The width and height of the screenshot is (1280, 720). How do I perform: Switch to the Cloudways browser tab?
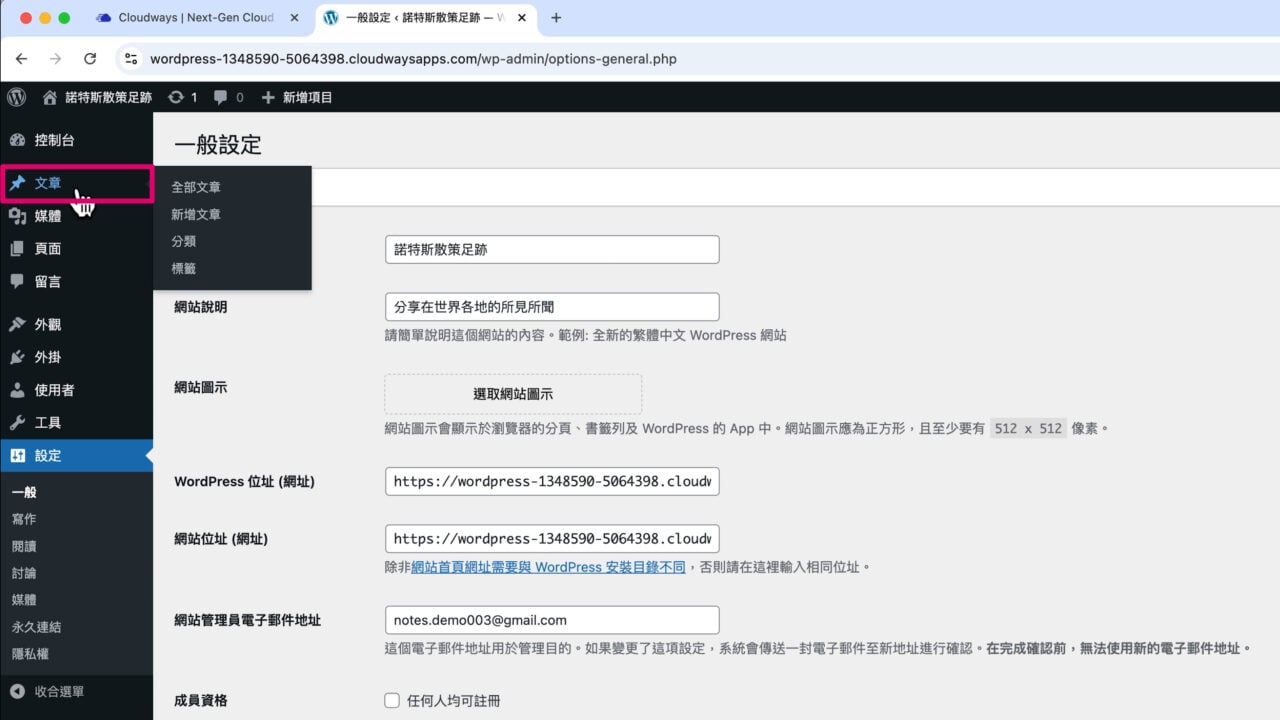coord(196,18)
